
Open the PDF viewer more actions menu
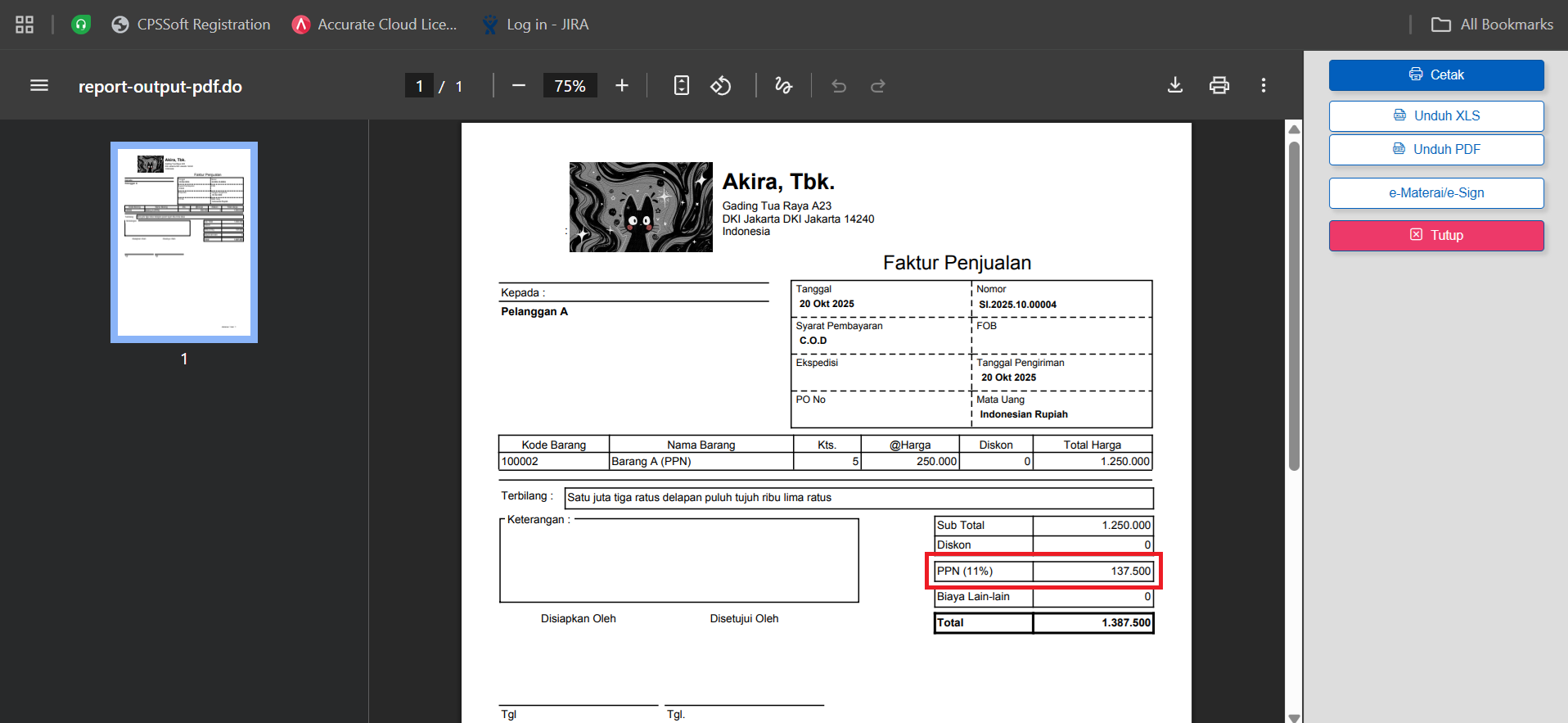pos(1264,85)
